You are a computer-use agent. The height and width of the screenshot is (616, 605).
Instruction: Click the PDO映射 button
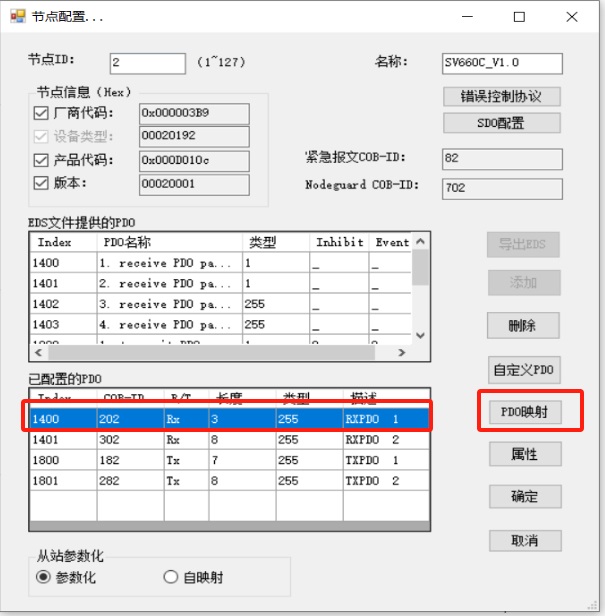524,412
